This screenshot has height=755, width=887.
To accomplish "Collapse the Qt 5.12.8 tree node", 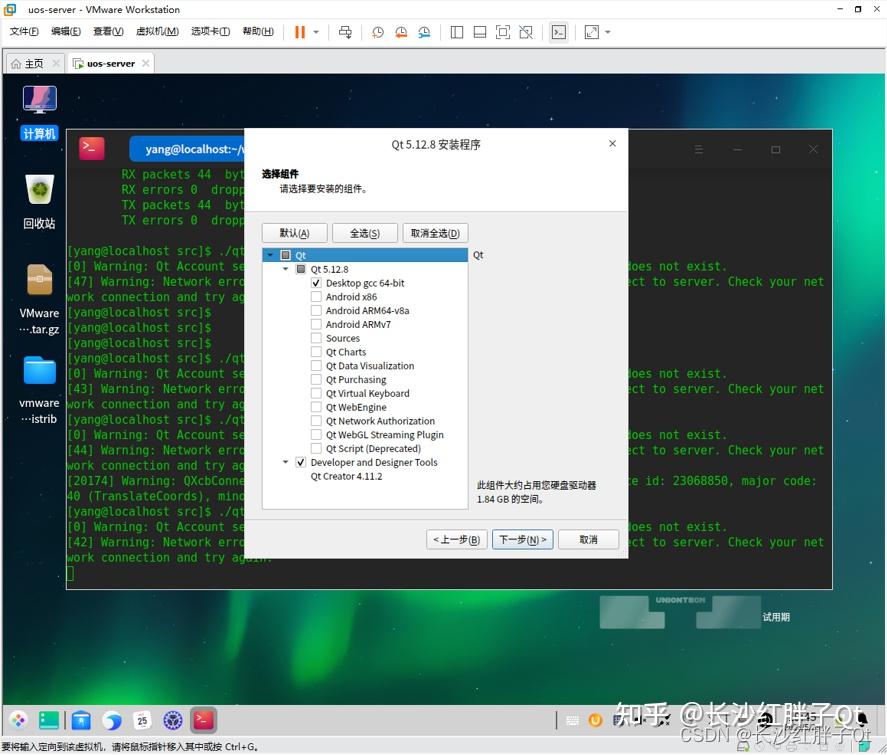I will click(x=286, y=269).
